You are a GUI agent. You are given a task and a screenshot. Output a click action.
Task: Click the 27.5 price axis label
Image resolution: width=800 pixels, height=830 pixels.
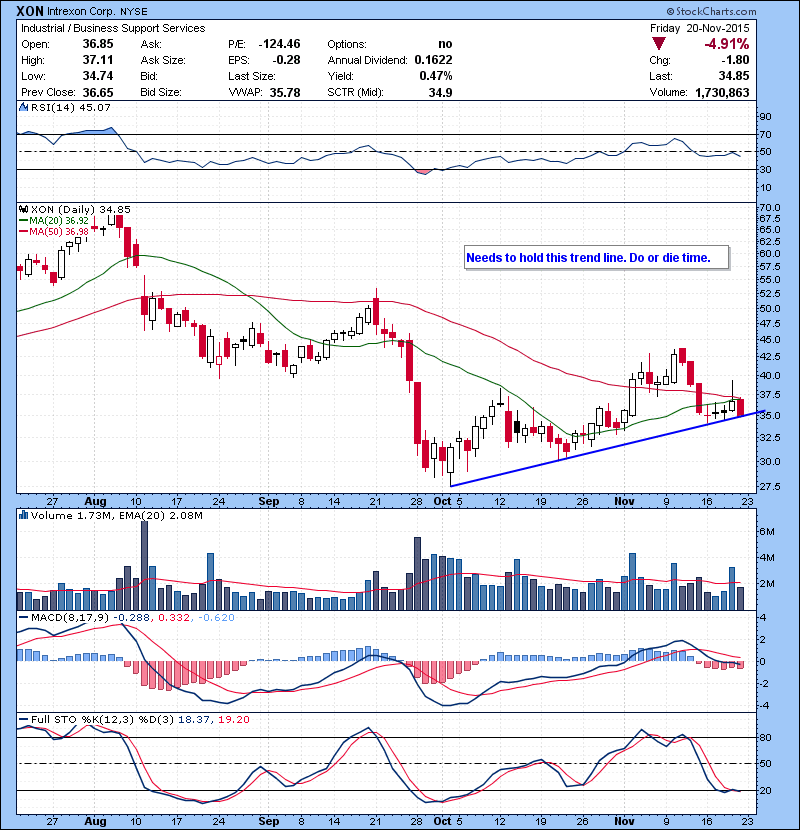[770, 486]
